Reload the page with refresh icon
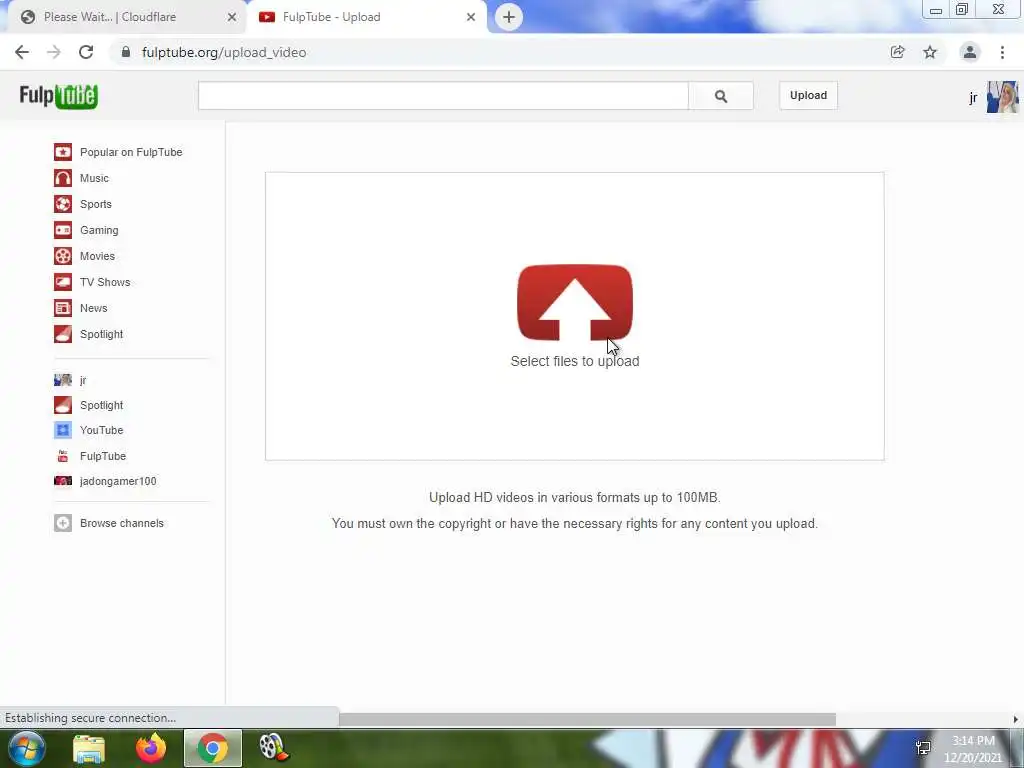The height and width of the screenshot is (768, 1024). pos(86,52)
